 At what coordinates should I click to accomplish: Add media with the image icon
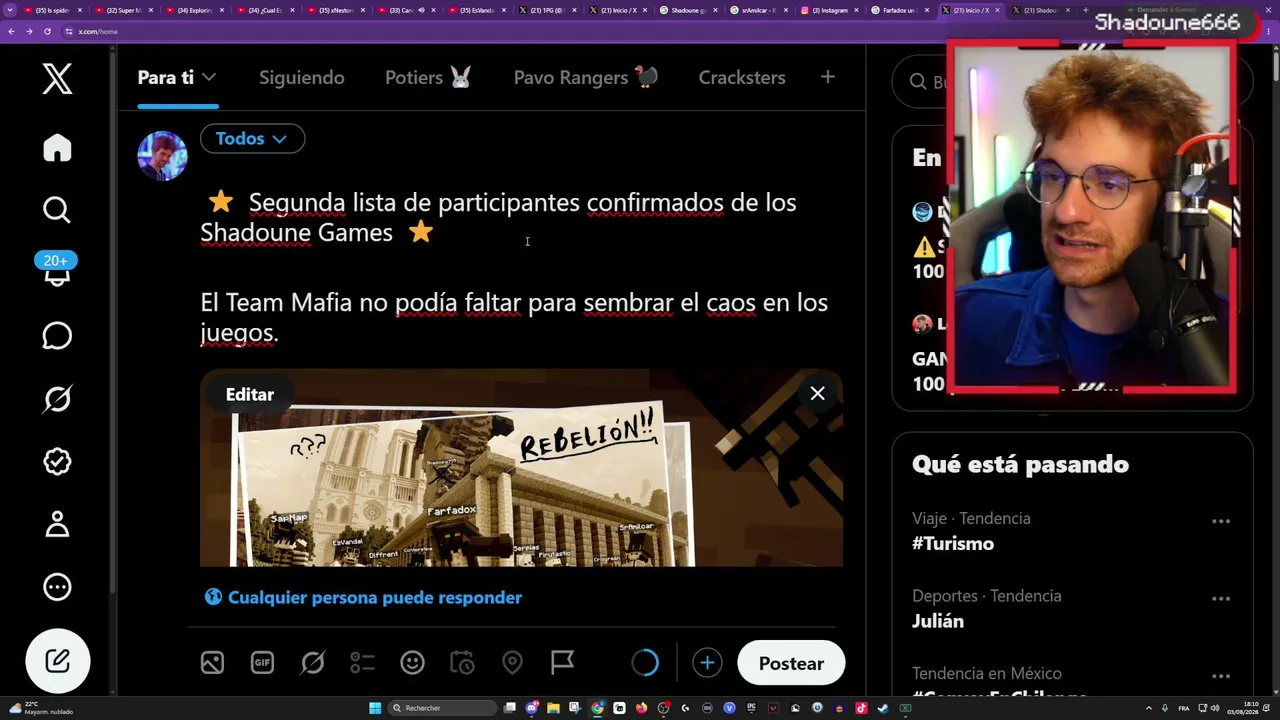click(212, 662)
